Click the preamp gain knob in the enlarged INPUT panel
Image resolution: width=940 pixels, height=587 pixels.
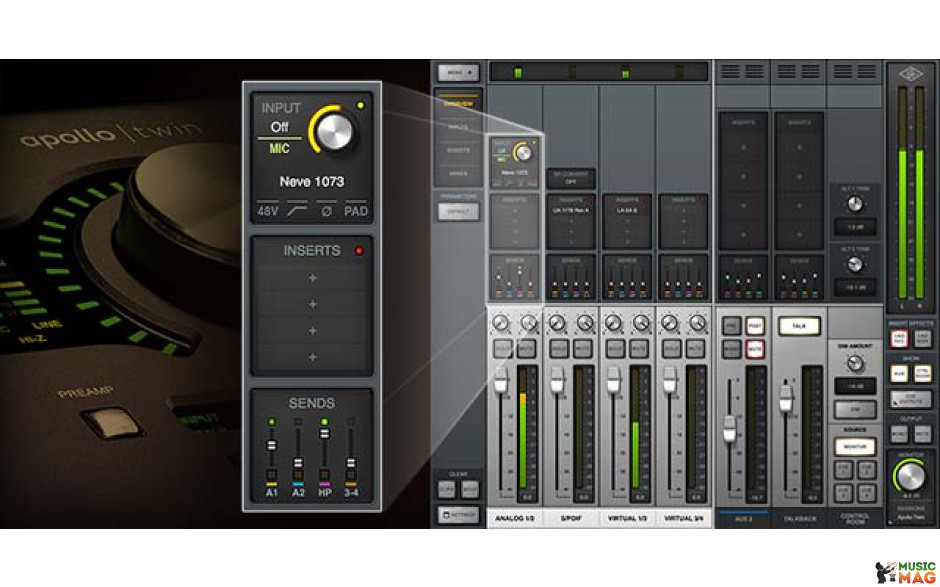coord(334,132)
